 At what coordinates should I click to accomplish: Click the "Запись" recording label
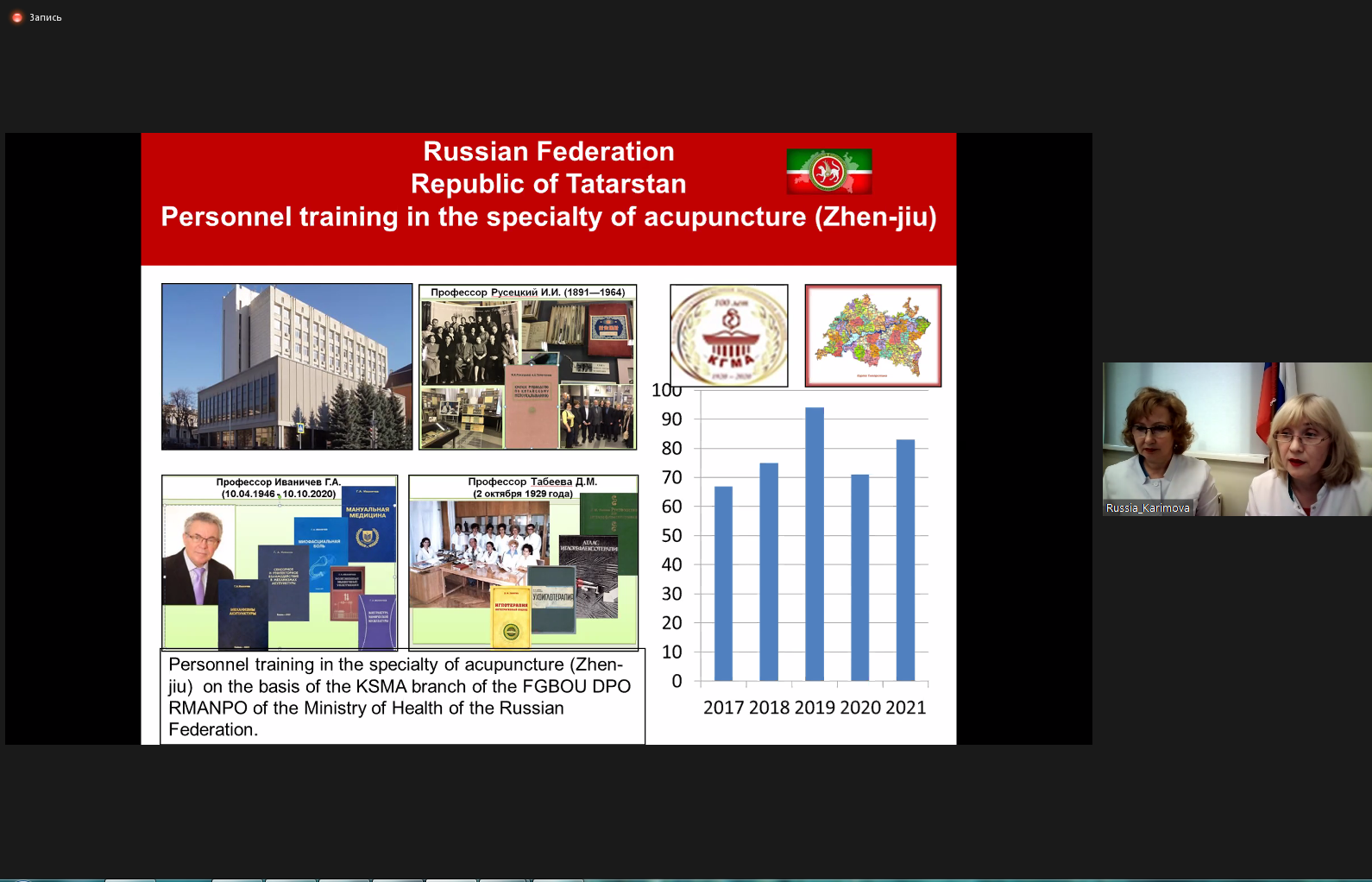click(x=46, y=17)
